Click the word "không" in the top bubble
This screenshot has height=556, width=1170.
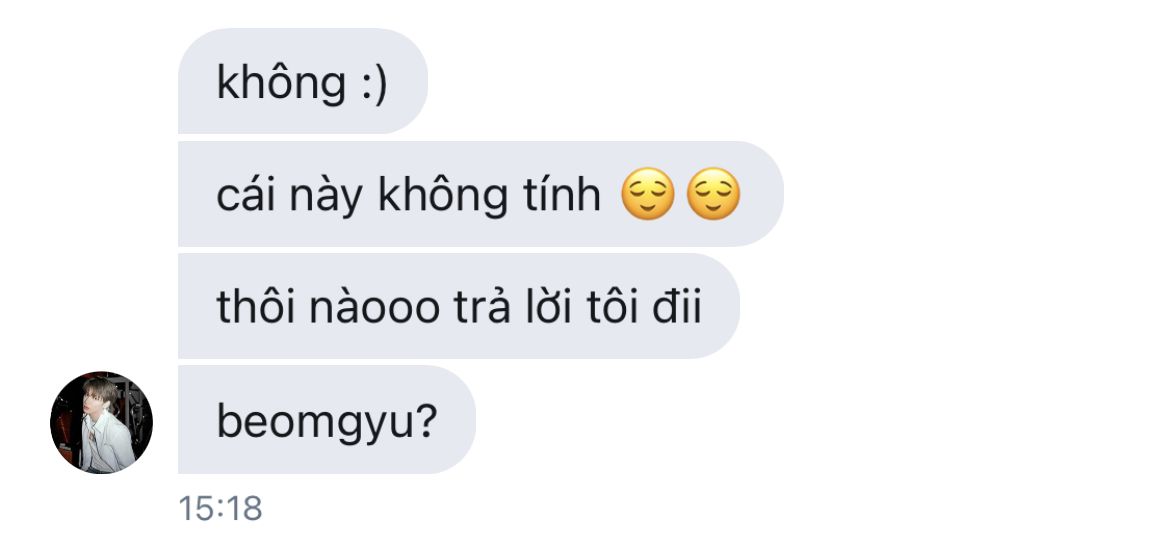[281, 82]
